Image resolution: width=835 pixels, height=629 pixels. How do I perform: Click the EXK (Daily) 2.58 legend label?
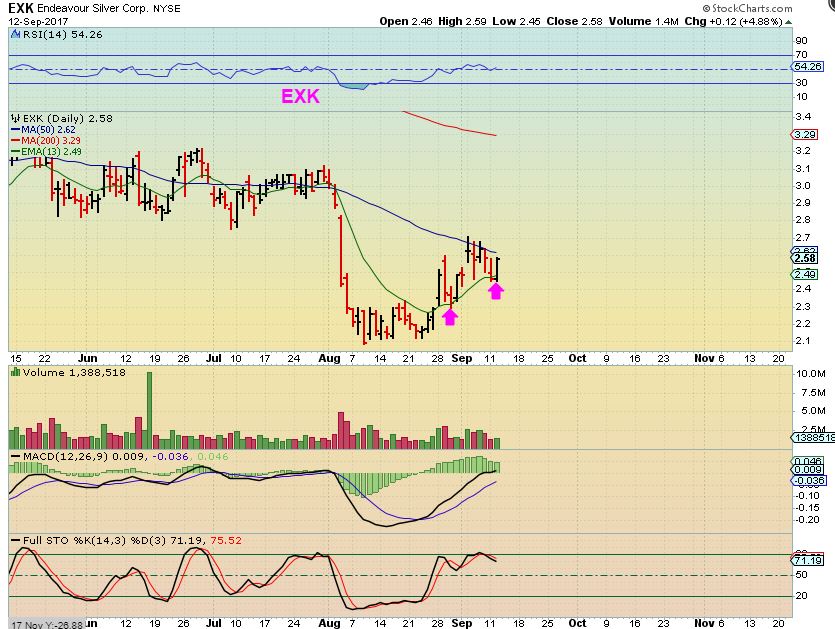(68, 118)
